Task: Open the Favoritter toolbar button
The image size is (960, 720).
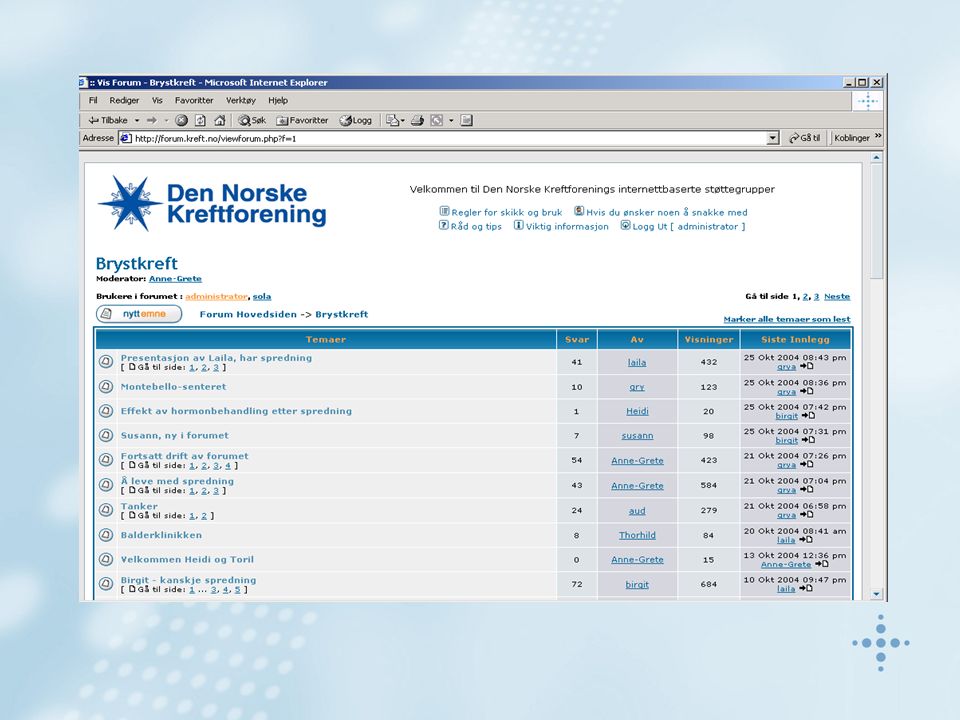Action: pos(302,121)
